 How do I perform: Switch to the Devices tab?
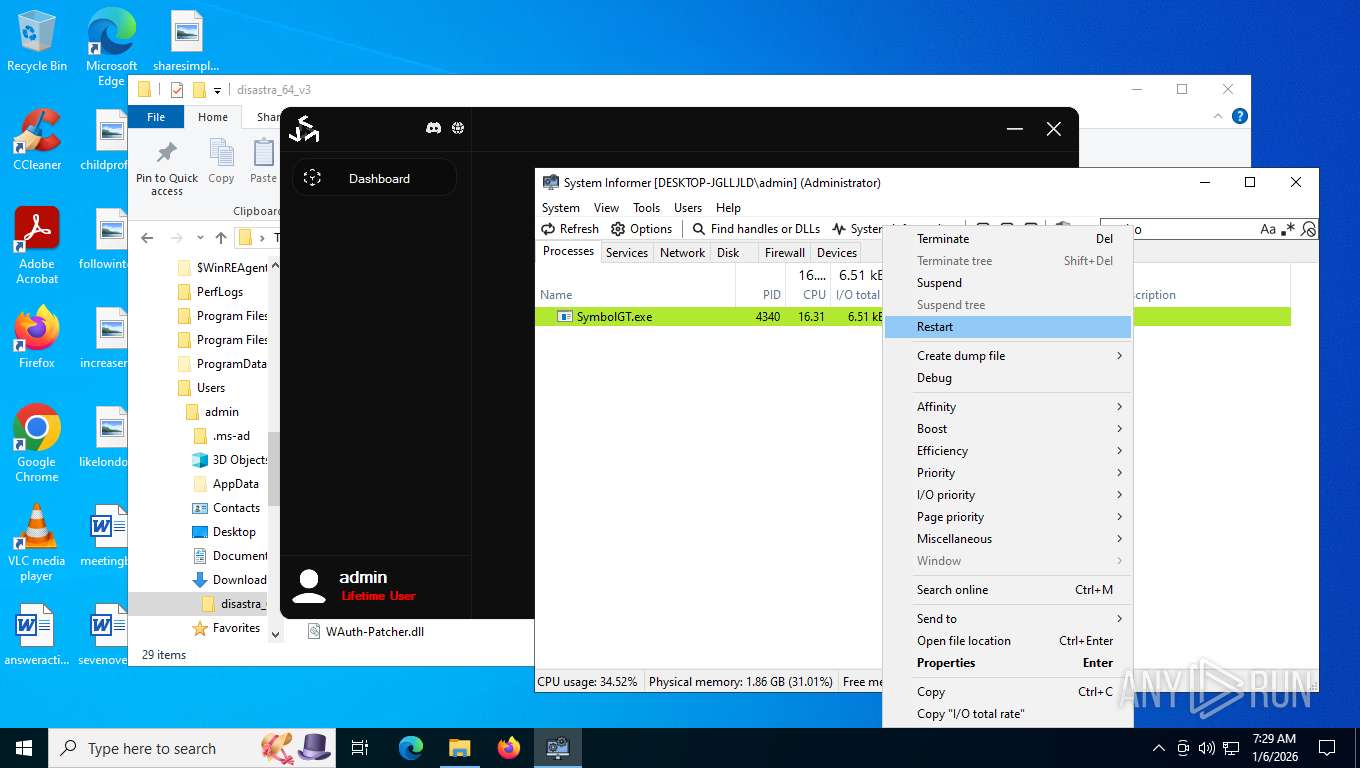pos(837,253)
